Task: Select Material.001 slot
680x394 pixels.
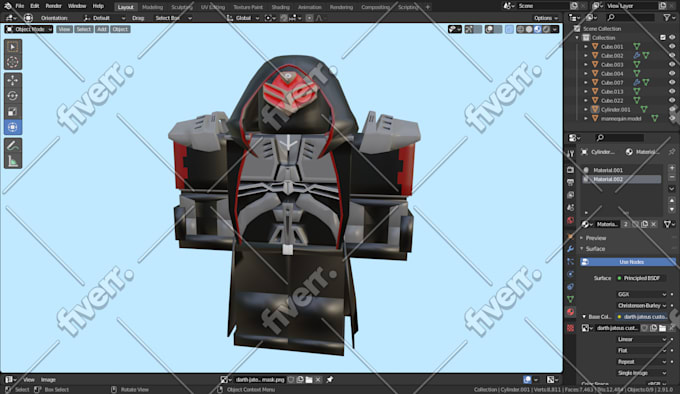Action: 622,170
